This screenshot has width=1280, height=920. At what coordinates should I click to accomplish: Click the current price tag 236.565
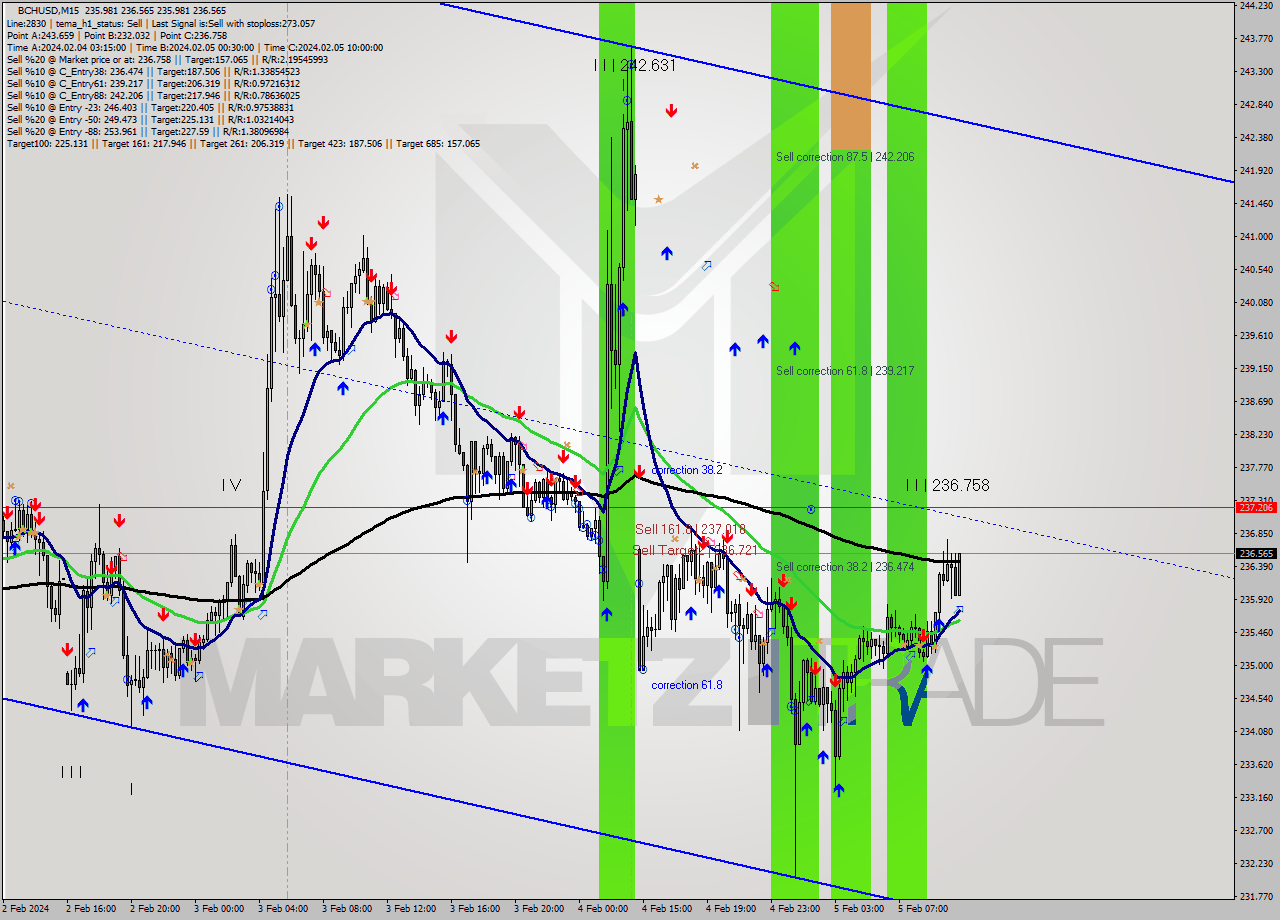coord(1256,553)
